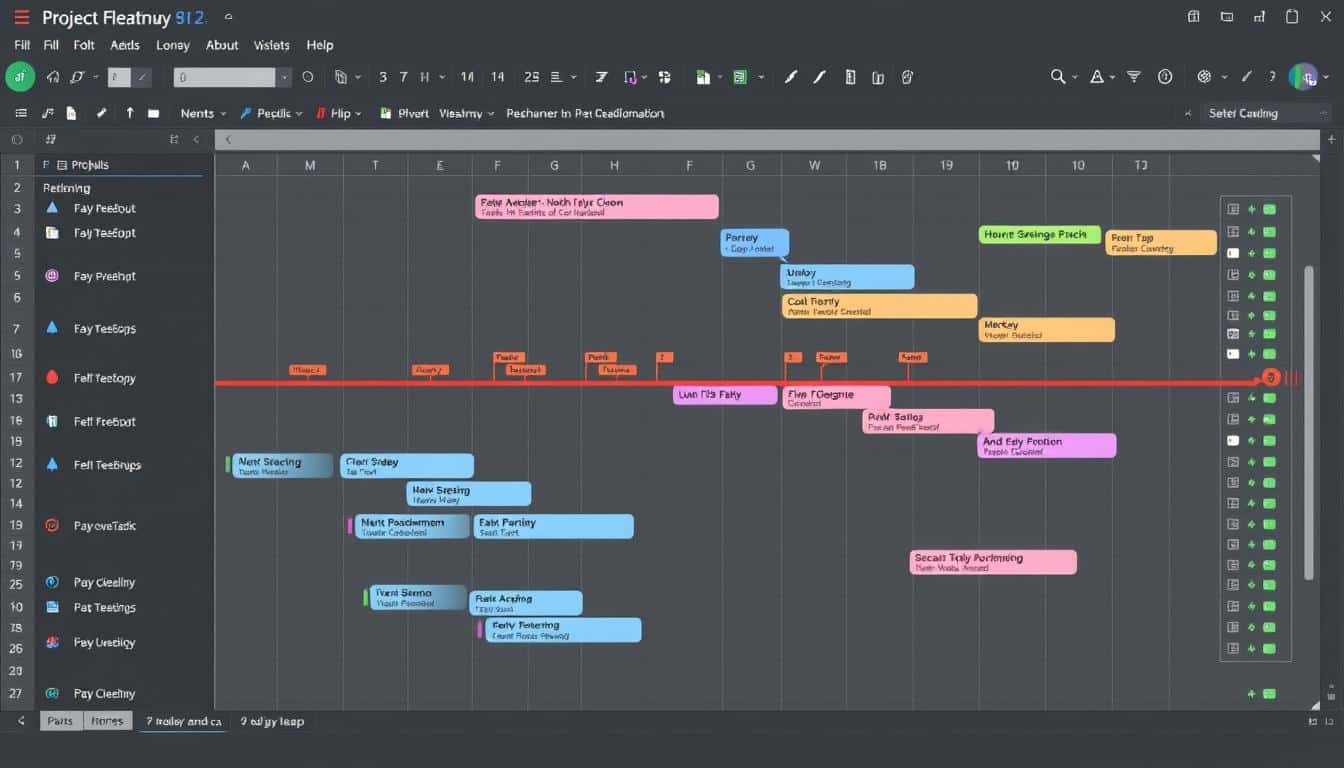The height and width of the screenshot is (768, 1344).
Task: Switch to the Parts sheet tab
Action: tap(60, 721)
